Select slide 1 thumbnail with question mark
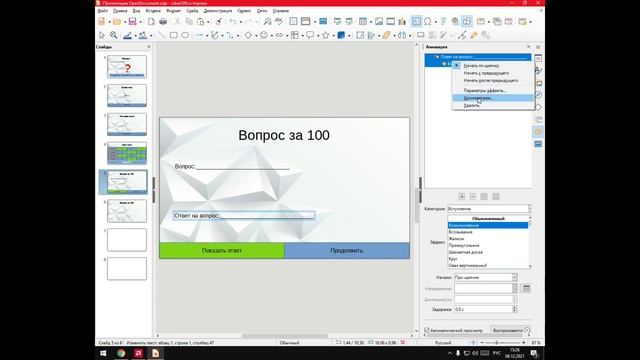The height and width of the screenshot is (360, 640). (x=127, y=67)
